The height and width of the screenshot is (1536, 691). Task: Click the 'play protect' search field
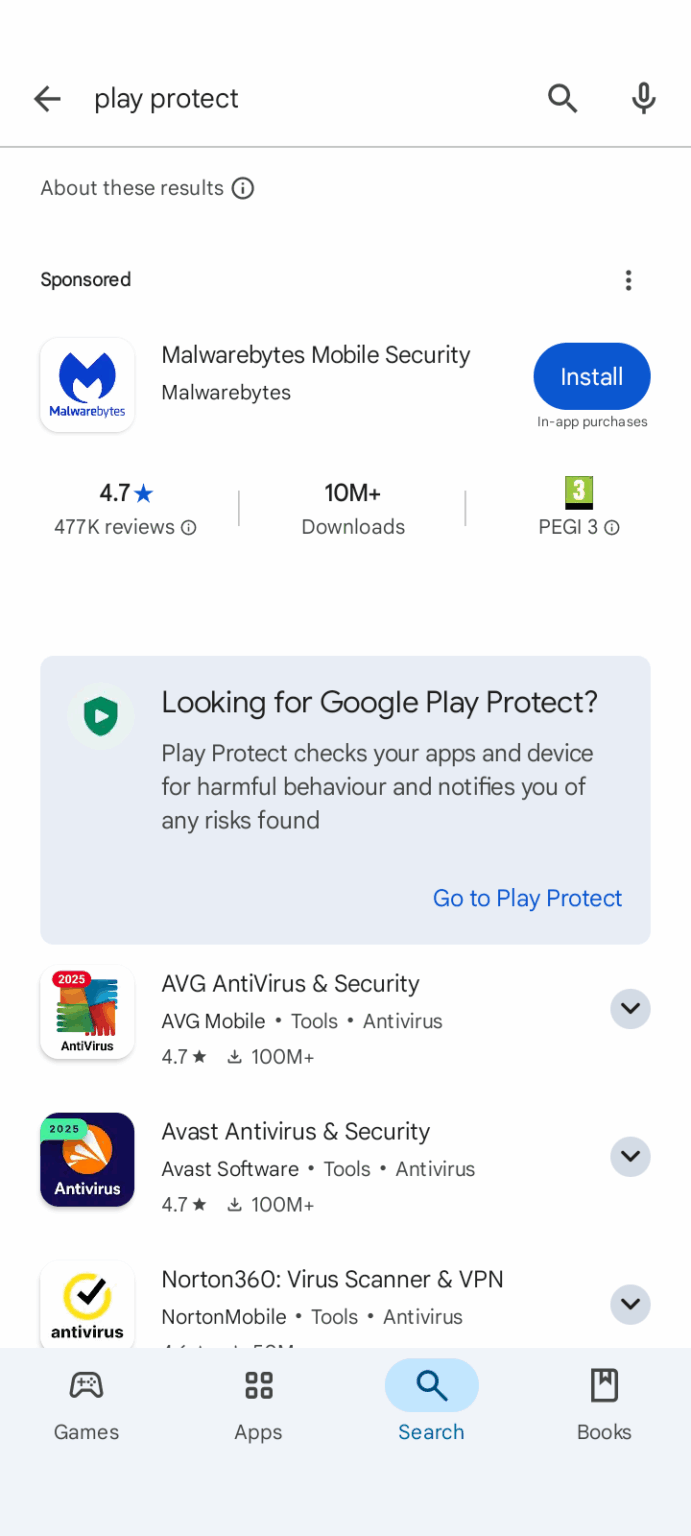click(300, 98)
